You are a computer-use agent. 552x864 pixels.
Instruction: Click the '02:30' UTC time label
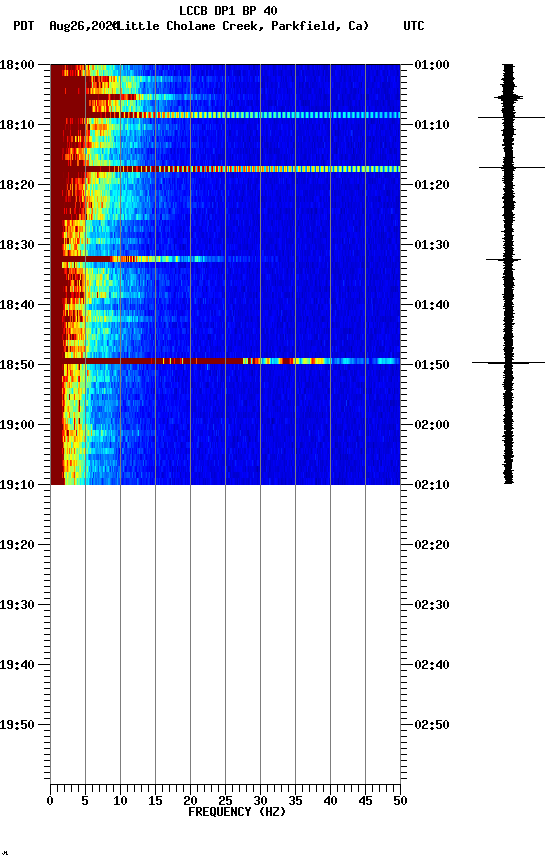click(432, 605)
